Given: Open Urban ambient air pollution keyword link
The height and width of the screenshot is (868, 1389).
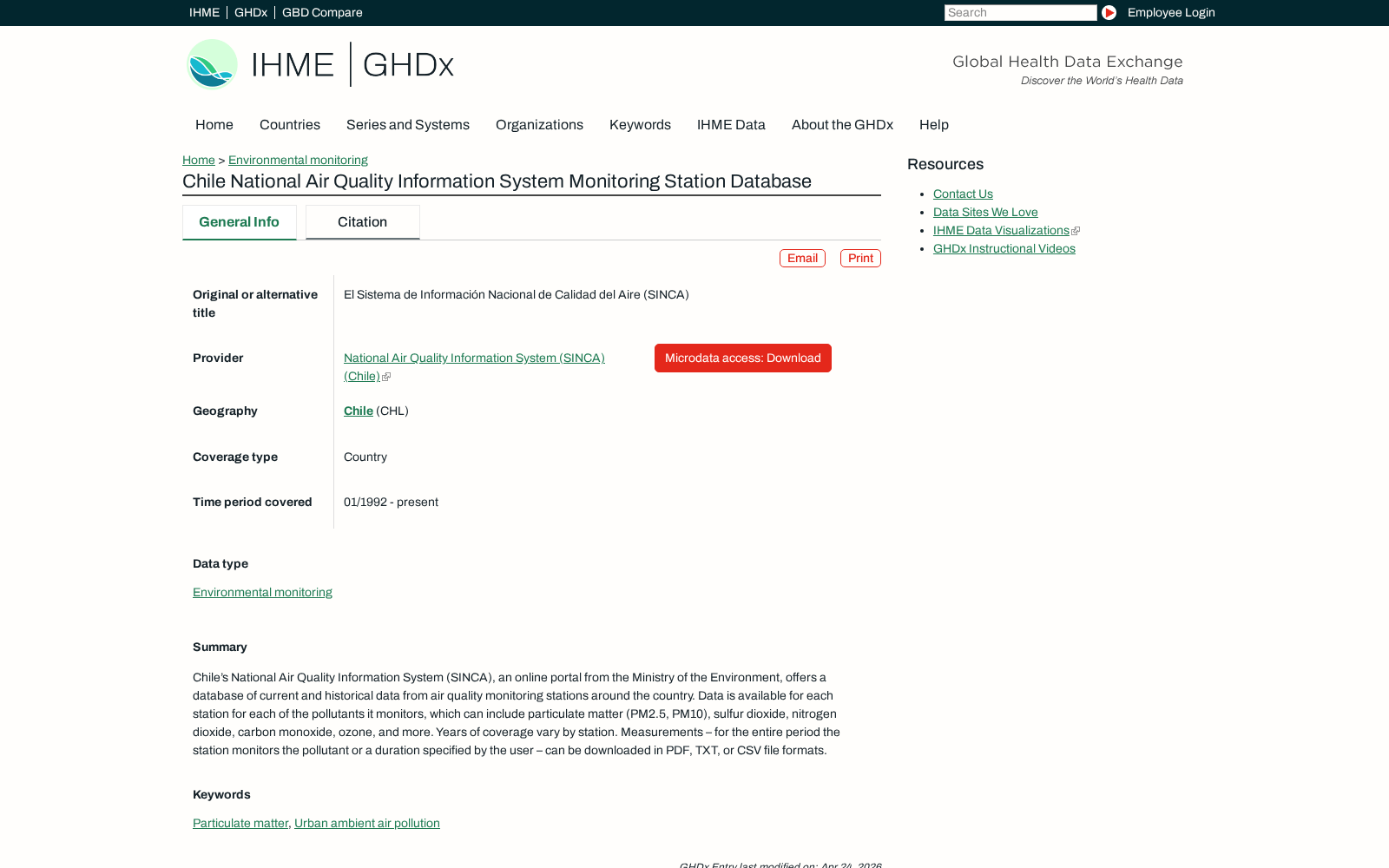Looking at the screenshot, I should 367,823.
